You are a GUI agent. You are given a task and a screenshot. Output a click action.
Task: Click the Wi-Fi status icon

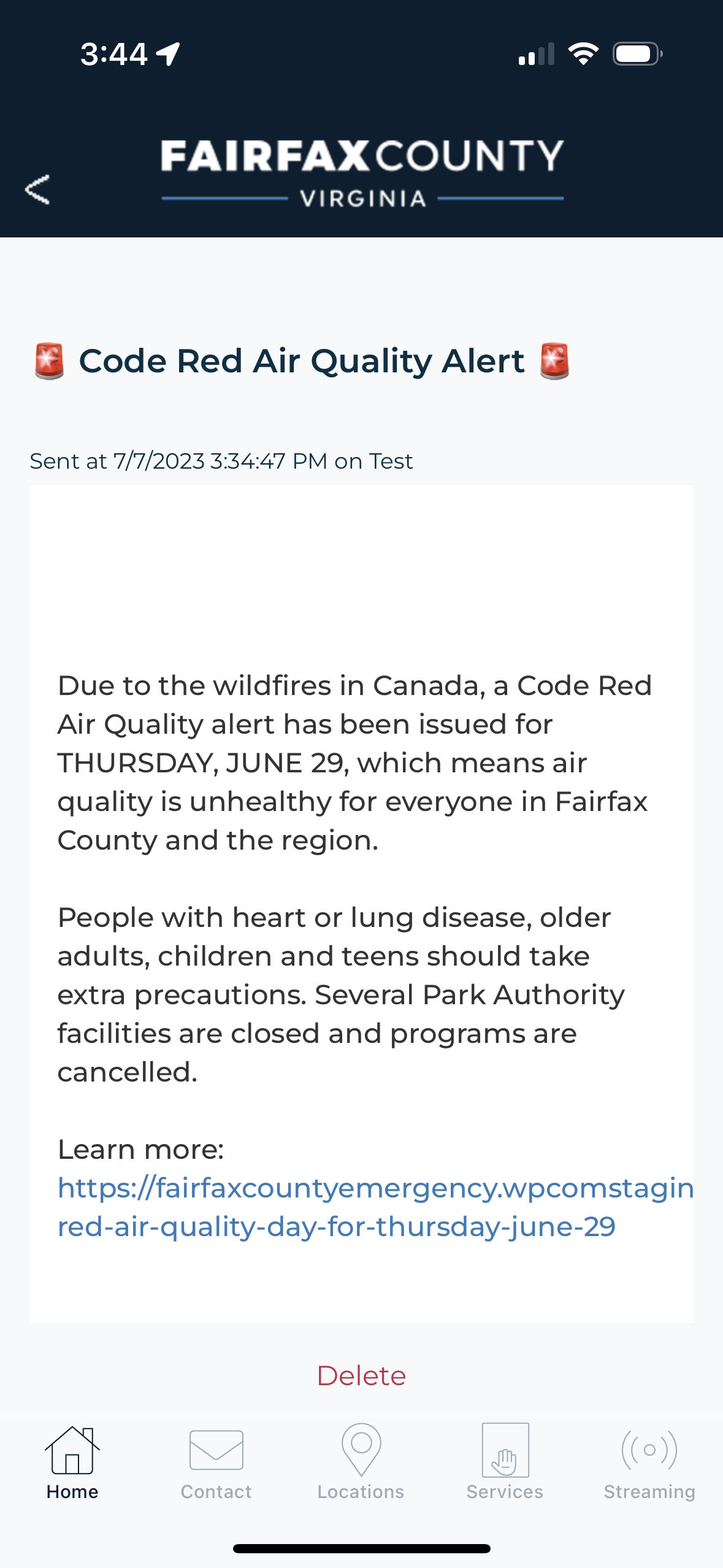coord(583,54)
